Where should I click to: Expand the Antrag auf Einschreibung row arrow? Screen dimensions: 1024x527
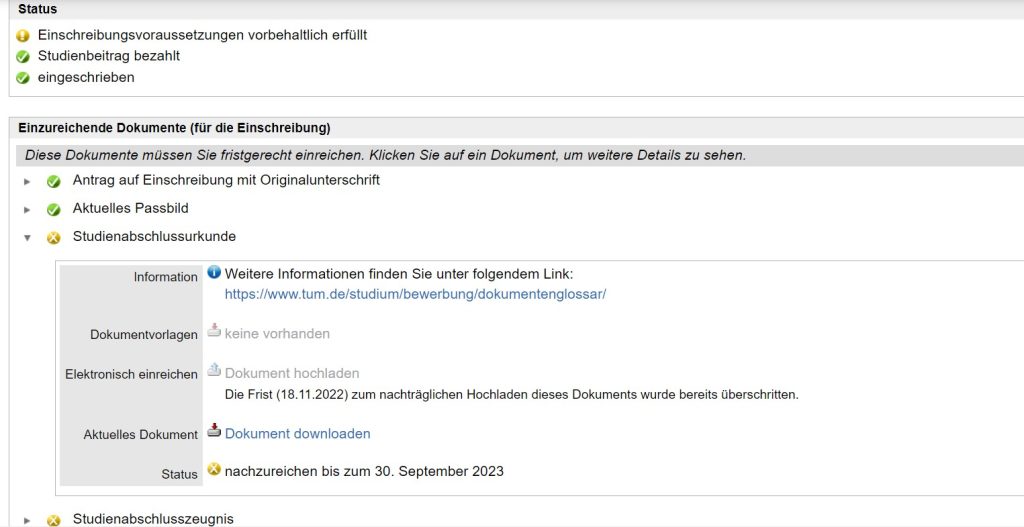click(28, 182)
